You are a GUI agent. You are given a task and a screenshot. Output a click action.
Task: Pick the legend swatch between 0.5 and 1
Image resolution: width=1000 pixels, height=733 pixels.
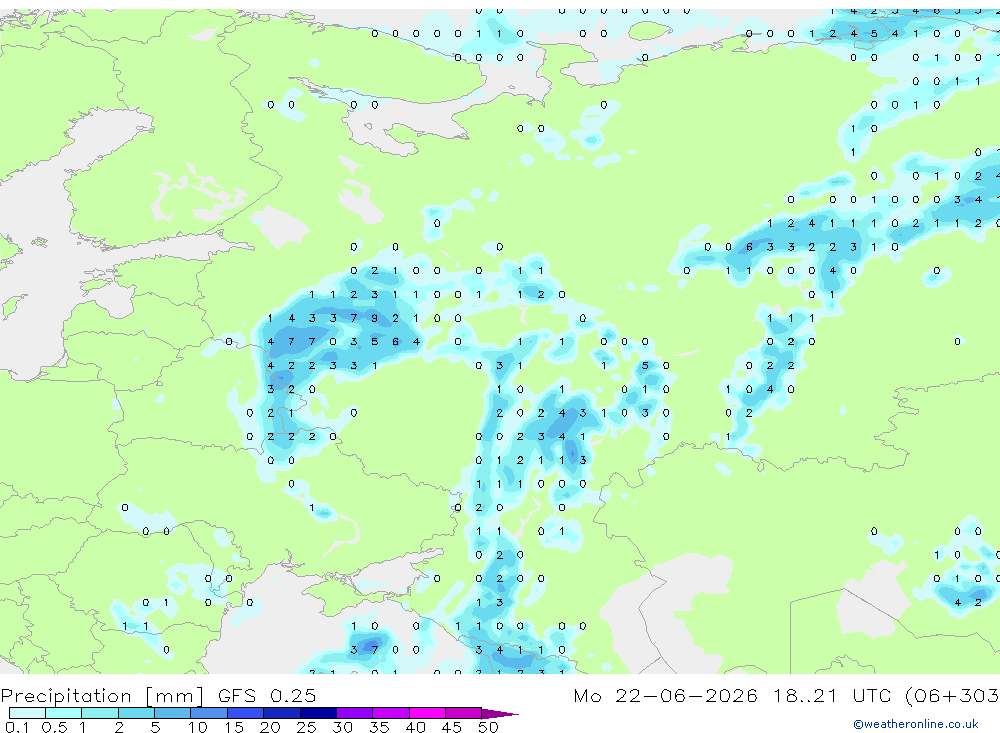pyautogui.click(x=64, y=713)
